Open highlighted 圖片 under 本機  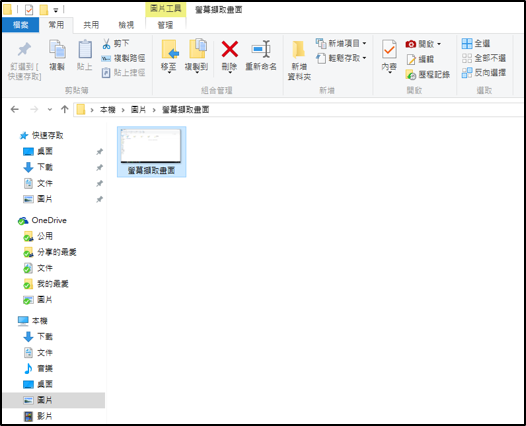point(54,400)
